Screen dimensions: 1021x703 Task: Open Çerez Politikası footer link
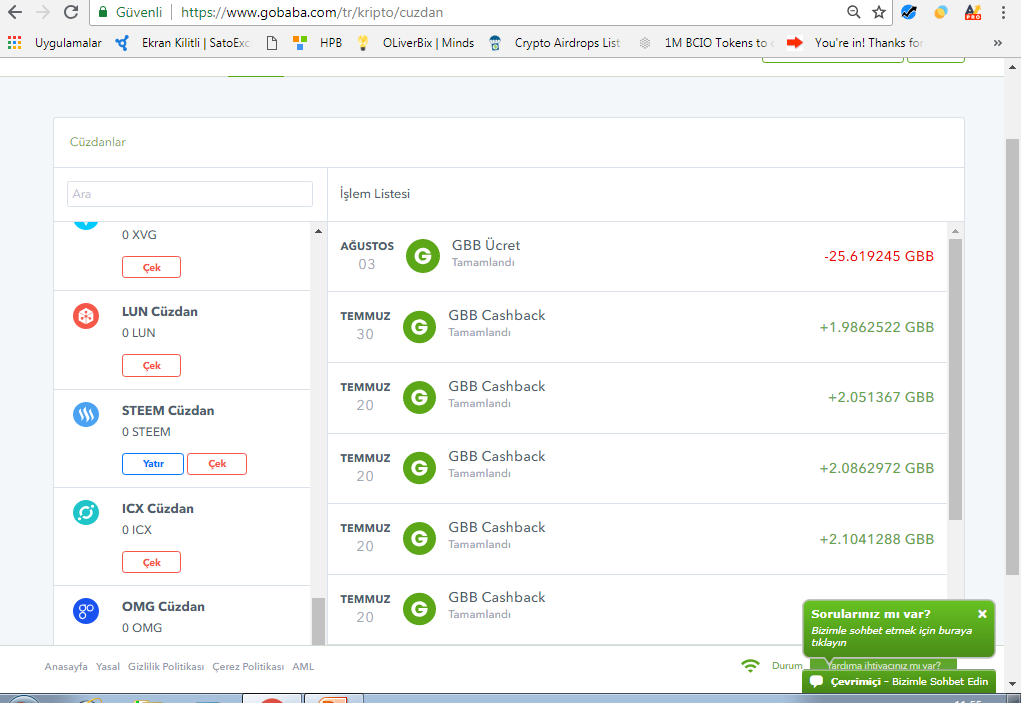[x=248, y=667]
